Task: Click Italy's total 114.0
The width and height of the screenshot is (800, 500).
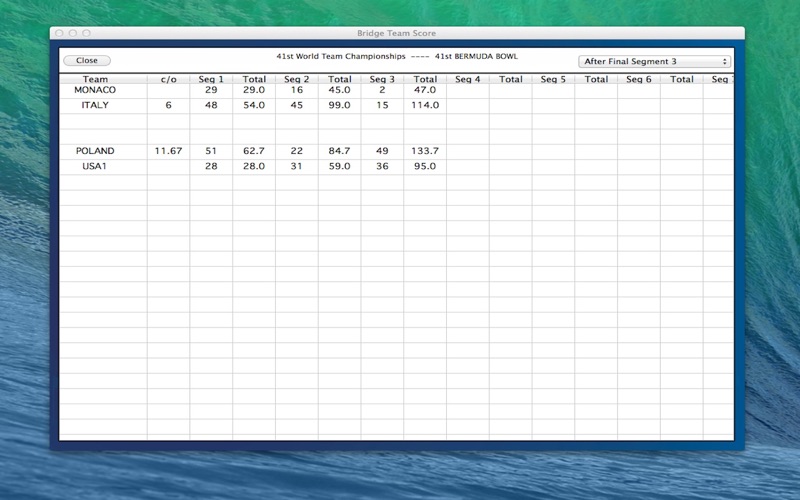Action: pos(425,105)
